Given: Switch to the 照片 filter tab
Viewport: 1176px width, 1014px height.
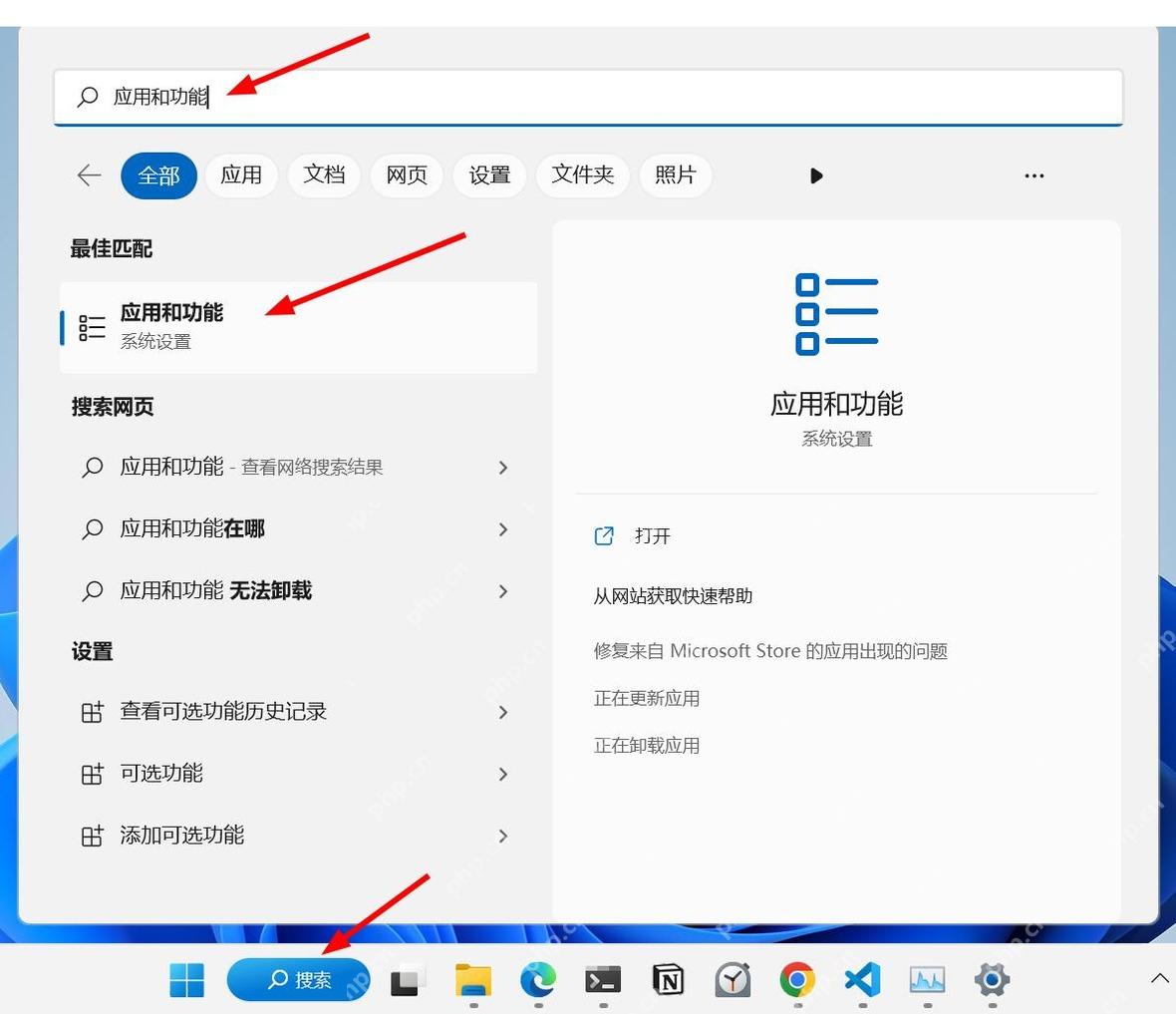Looking at the screenshot, I should point(676,174).
